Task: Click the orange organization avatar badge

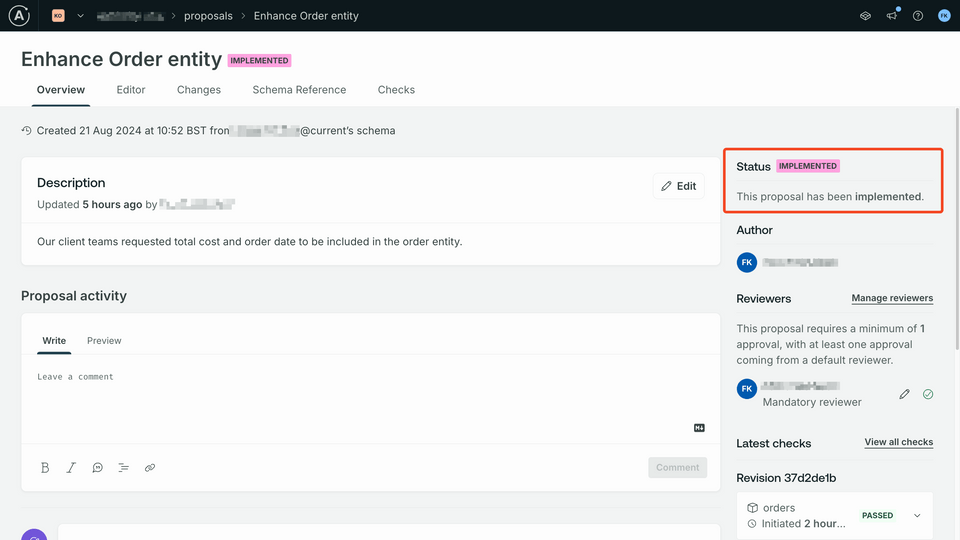Action: [58, 16]
